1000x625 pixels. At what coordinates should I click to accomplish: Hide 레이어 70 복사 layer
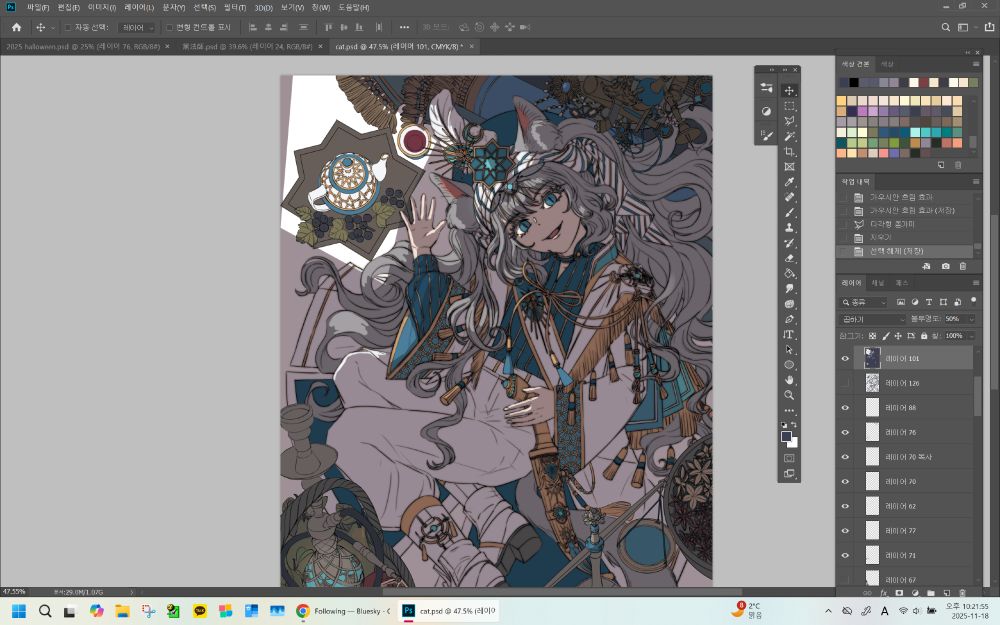tap(845, 457)
